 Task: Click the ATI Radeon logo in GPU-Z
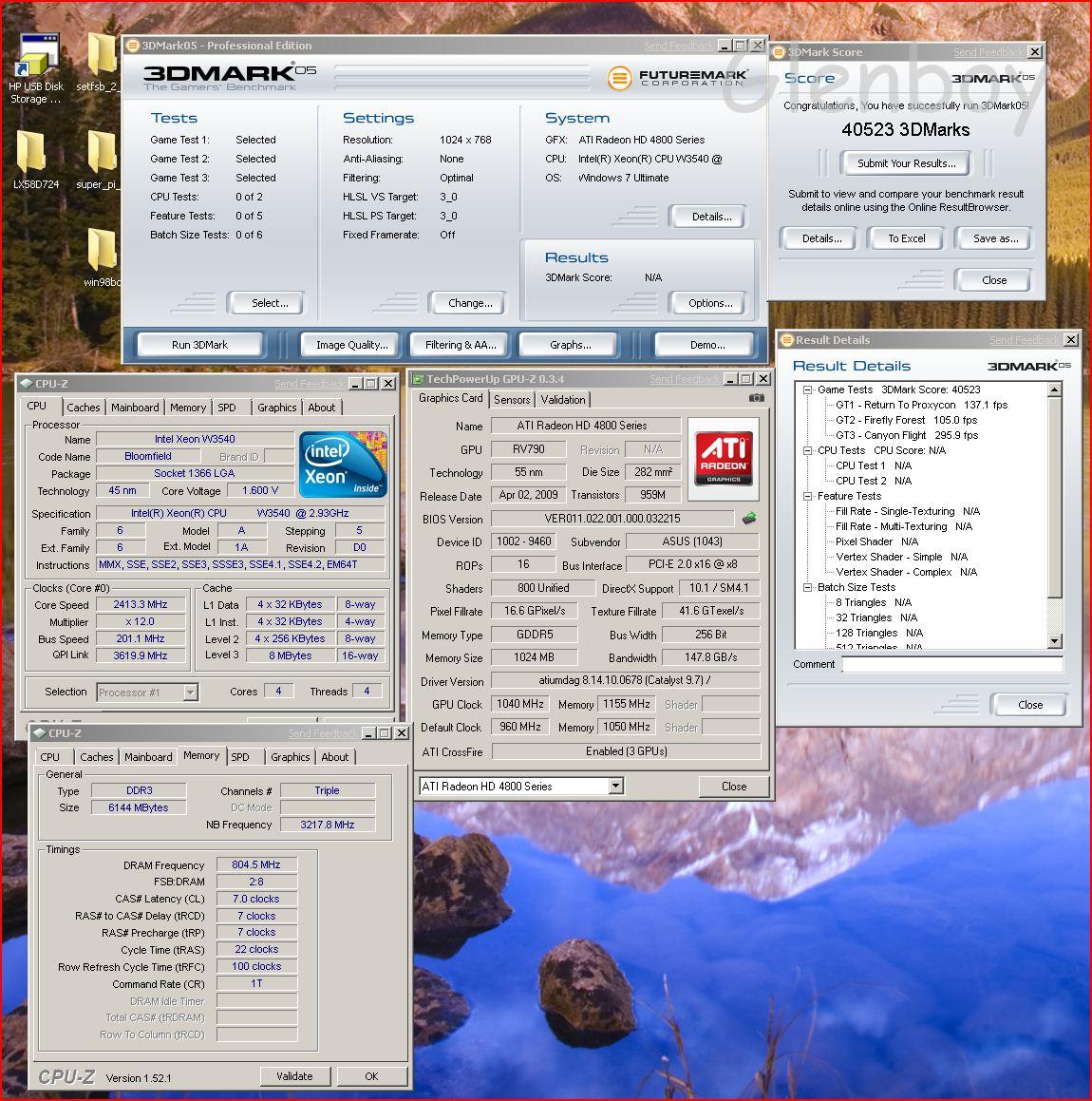(x=724, y=459)
